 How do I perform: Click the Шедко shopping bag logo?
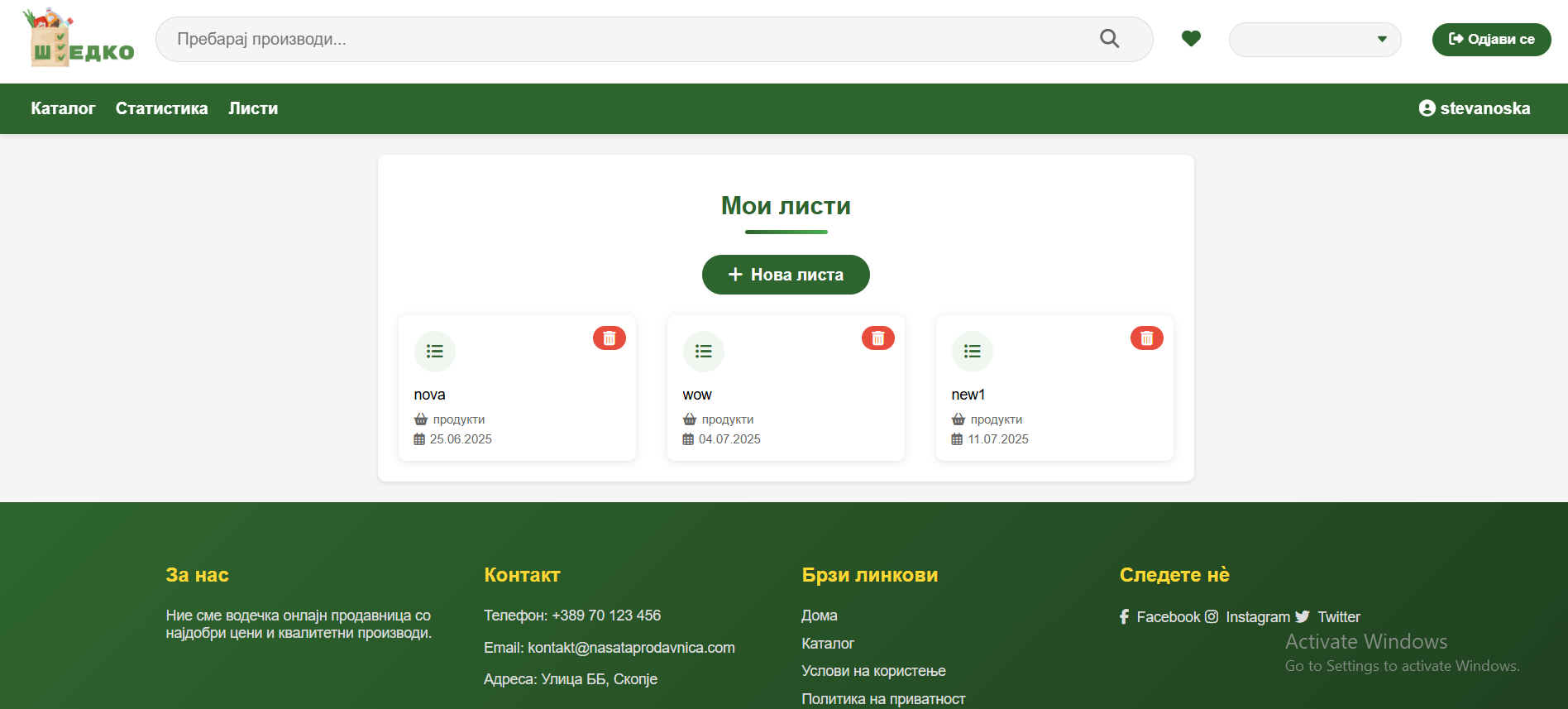click(x=80, y=39)
